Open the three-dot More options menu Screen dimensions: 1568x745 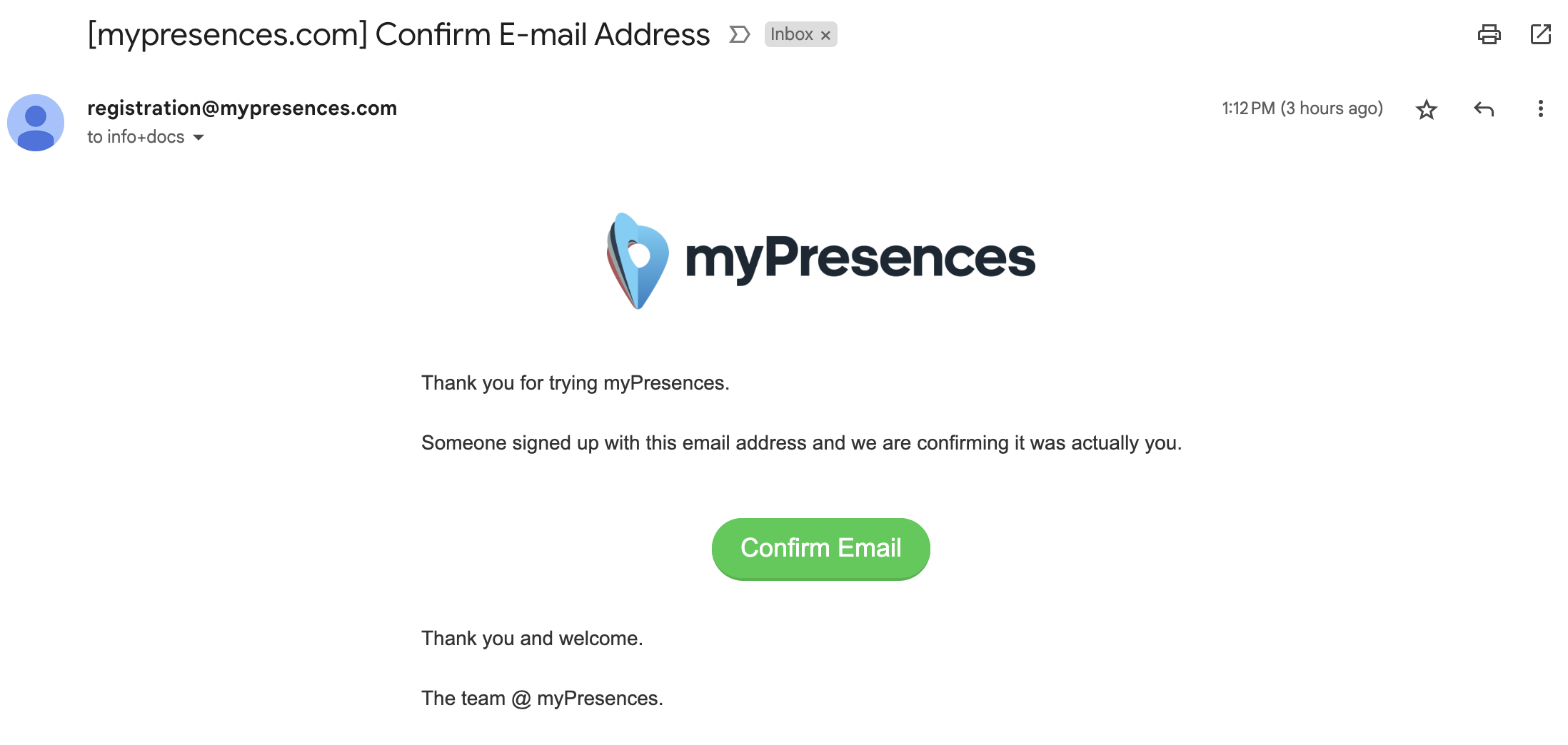click(x=1540, y=108)
